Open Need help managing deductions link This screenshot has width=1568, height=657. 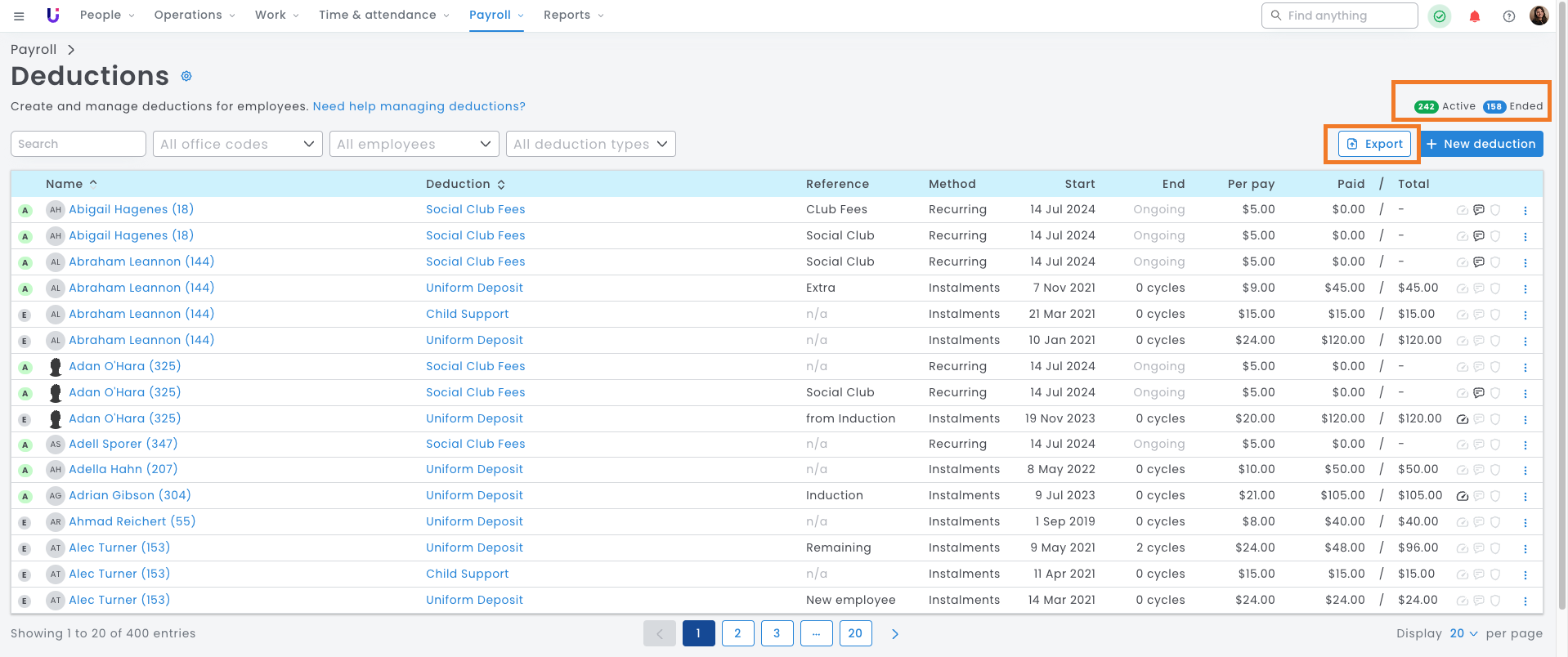419,106
